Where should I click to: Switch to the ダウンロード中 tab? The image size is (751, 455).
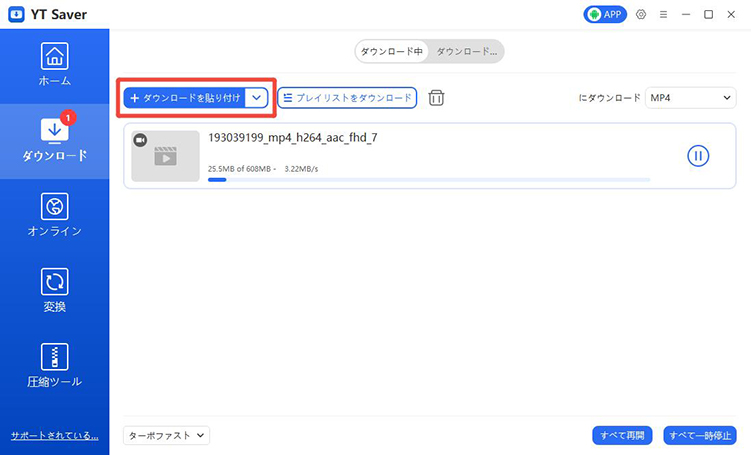coord(391,51)
